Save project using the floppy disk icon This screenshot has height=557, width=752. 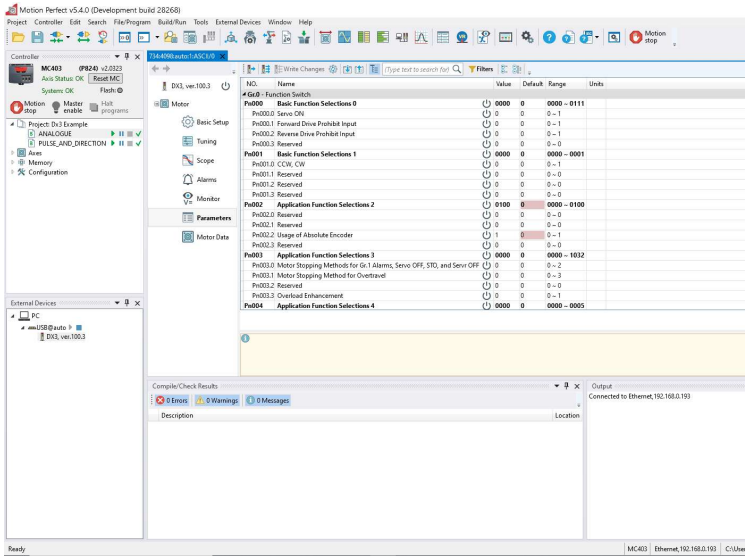coord(37,37)
